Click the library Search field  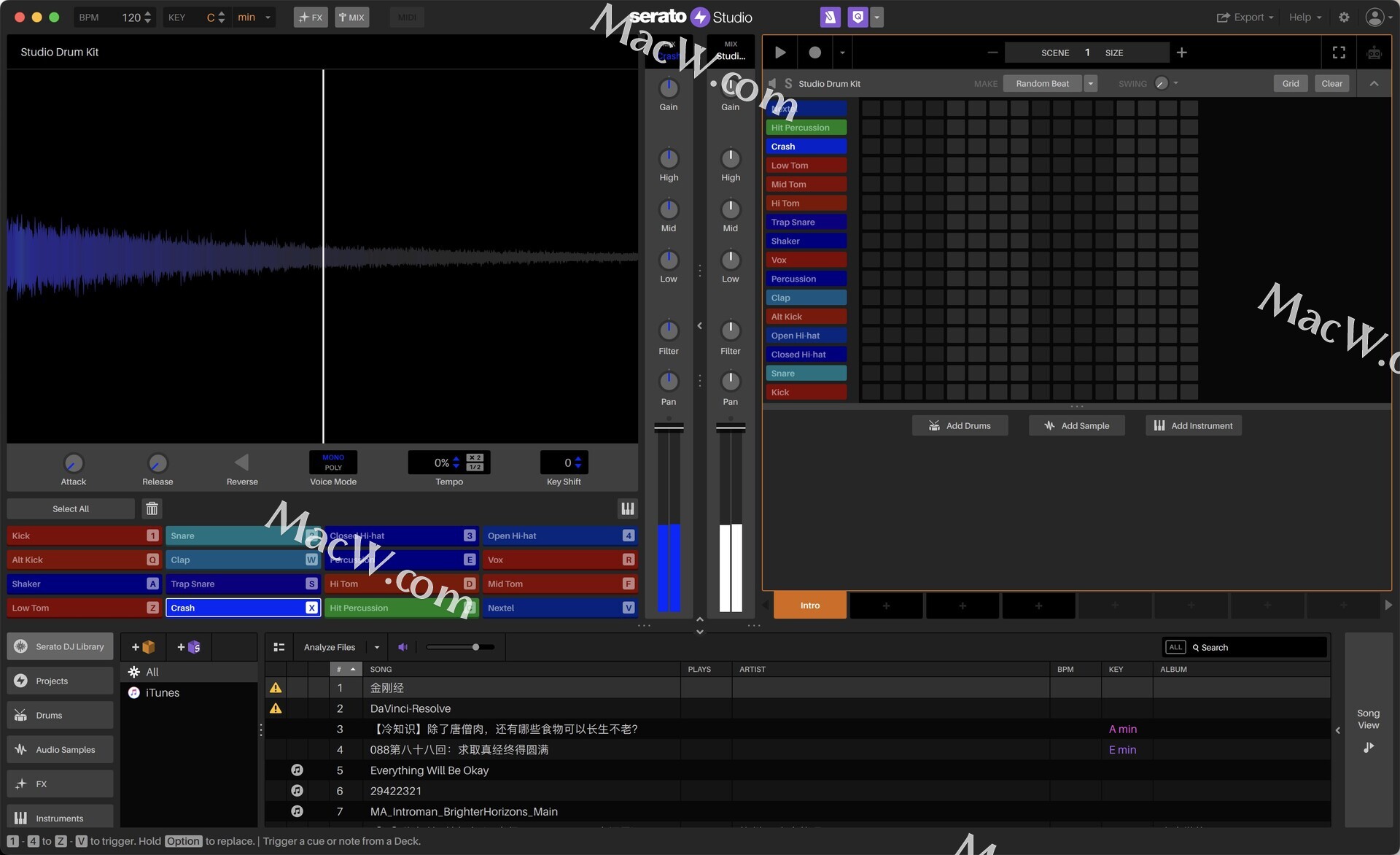pos(1259,647)
